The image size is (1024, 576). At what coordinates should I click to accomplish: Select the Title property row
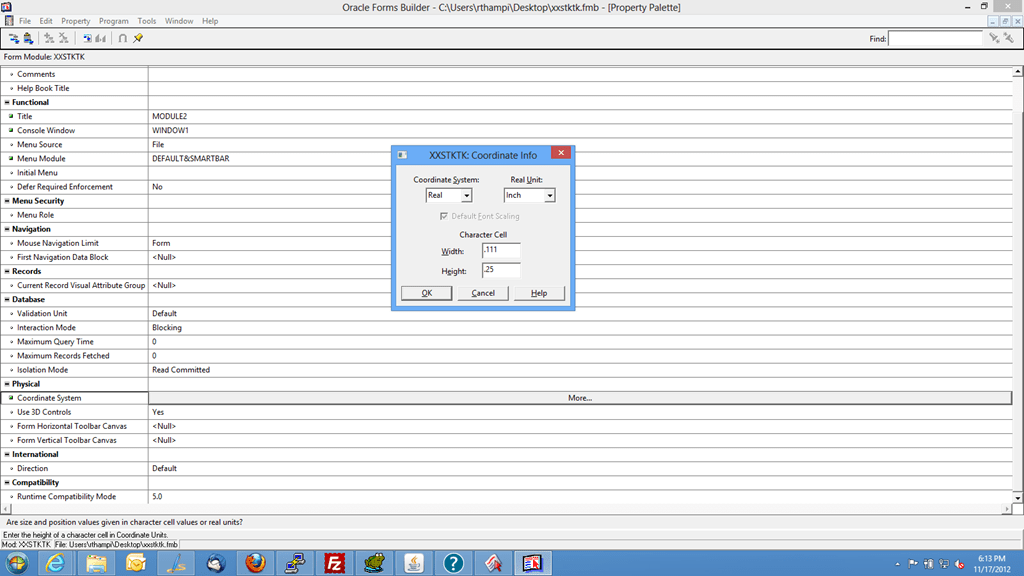click(x=507, y=116)
